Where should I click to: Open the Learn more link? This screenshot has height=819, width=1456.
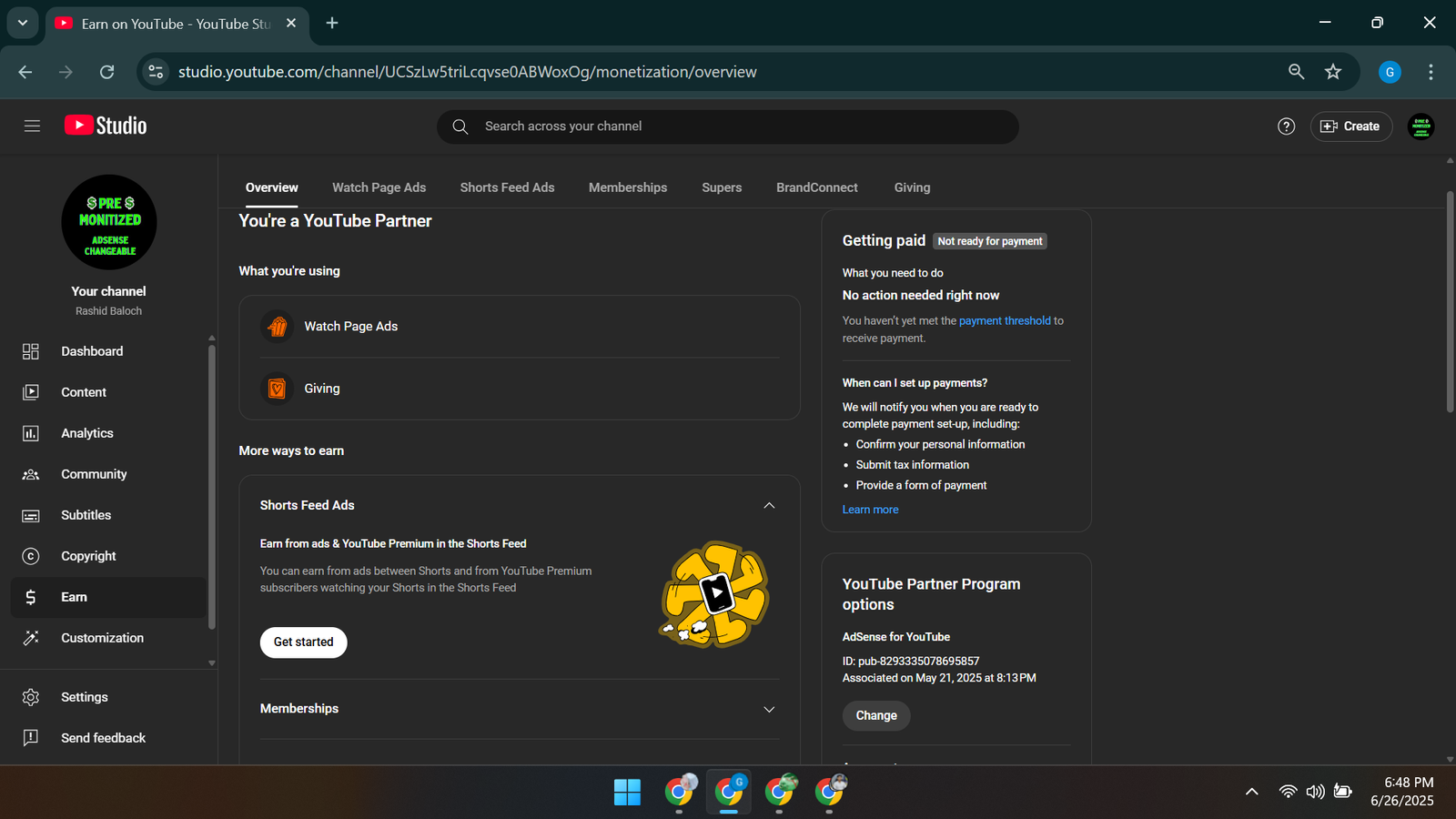point(870,510)
